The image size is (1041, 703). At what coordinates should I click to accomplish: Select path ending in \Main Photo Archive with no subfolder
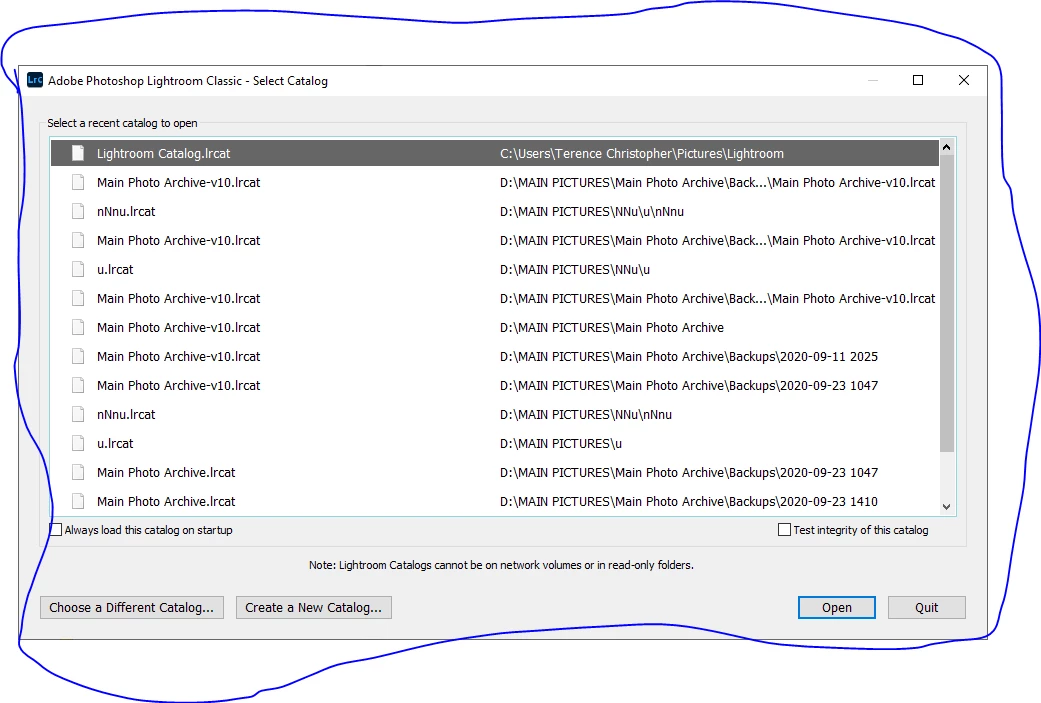pyautogui.click(x=611, y=327)
